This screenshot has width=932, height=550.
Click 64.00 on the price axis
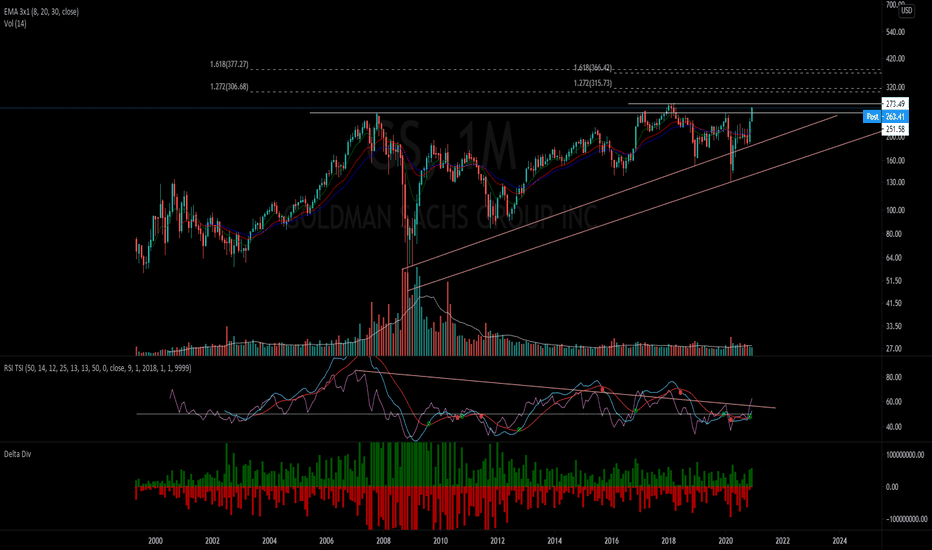tap(895, 258)
